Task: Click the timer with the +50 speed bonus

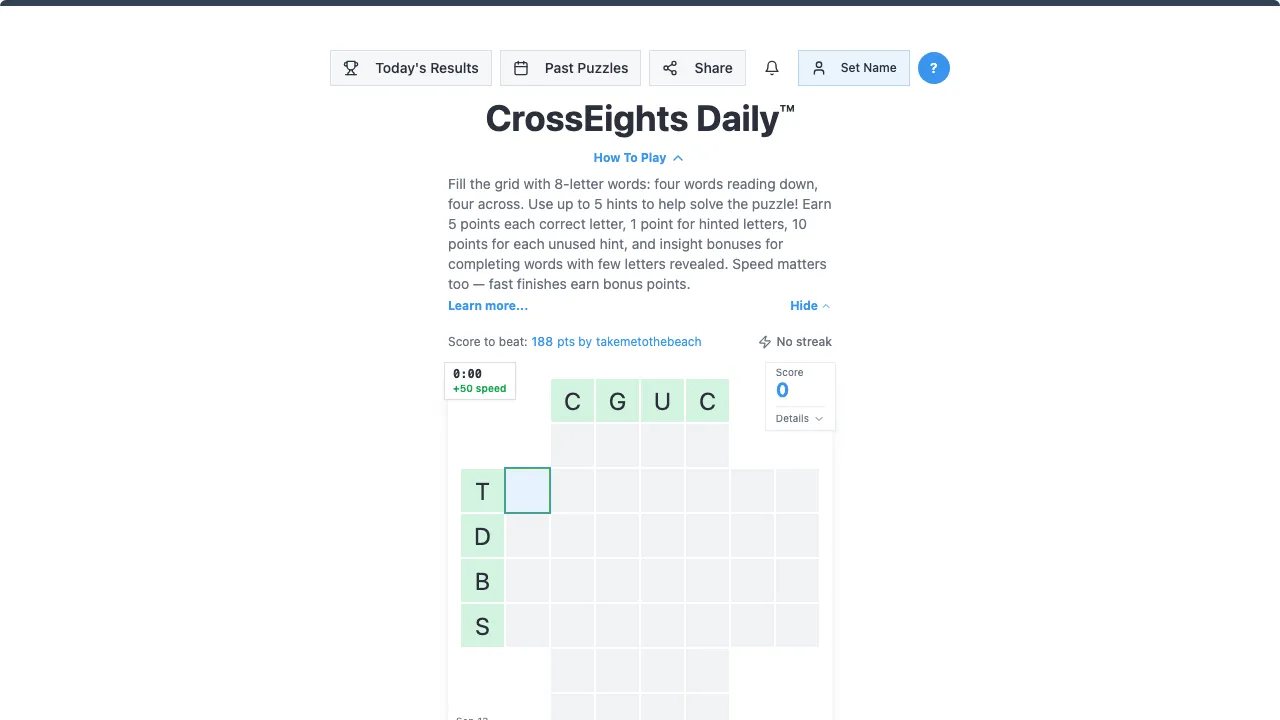Action: (x=480, y=381)
